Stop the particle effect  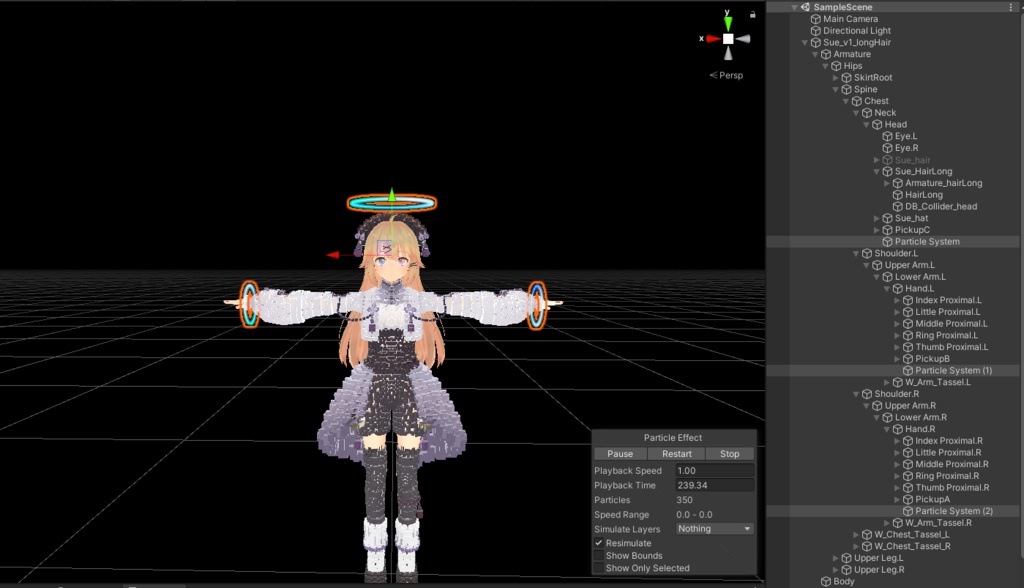729,453
